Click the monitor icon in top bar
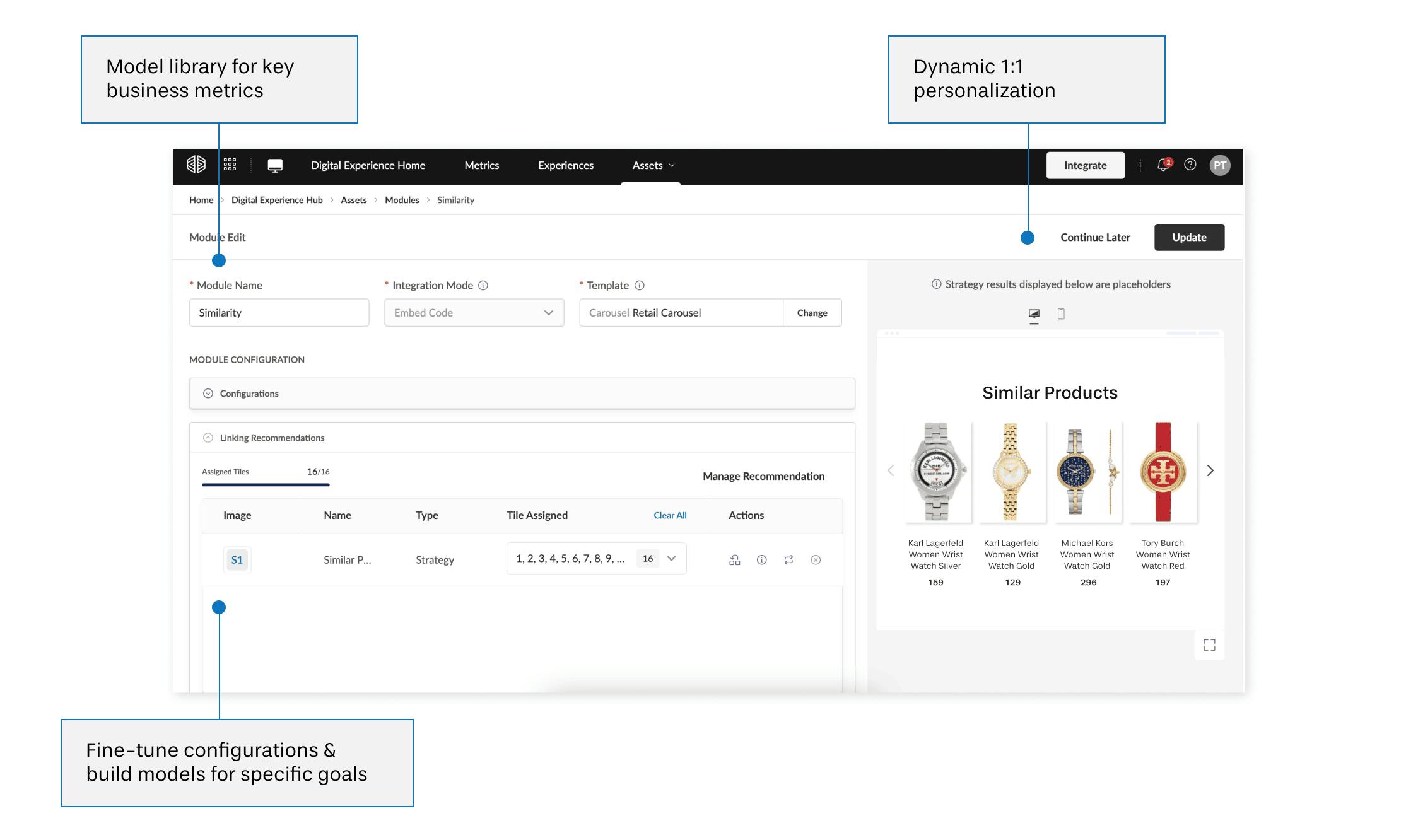This screenshot has width=1418, height=840. click(275, 165)
